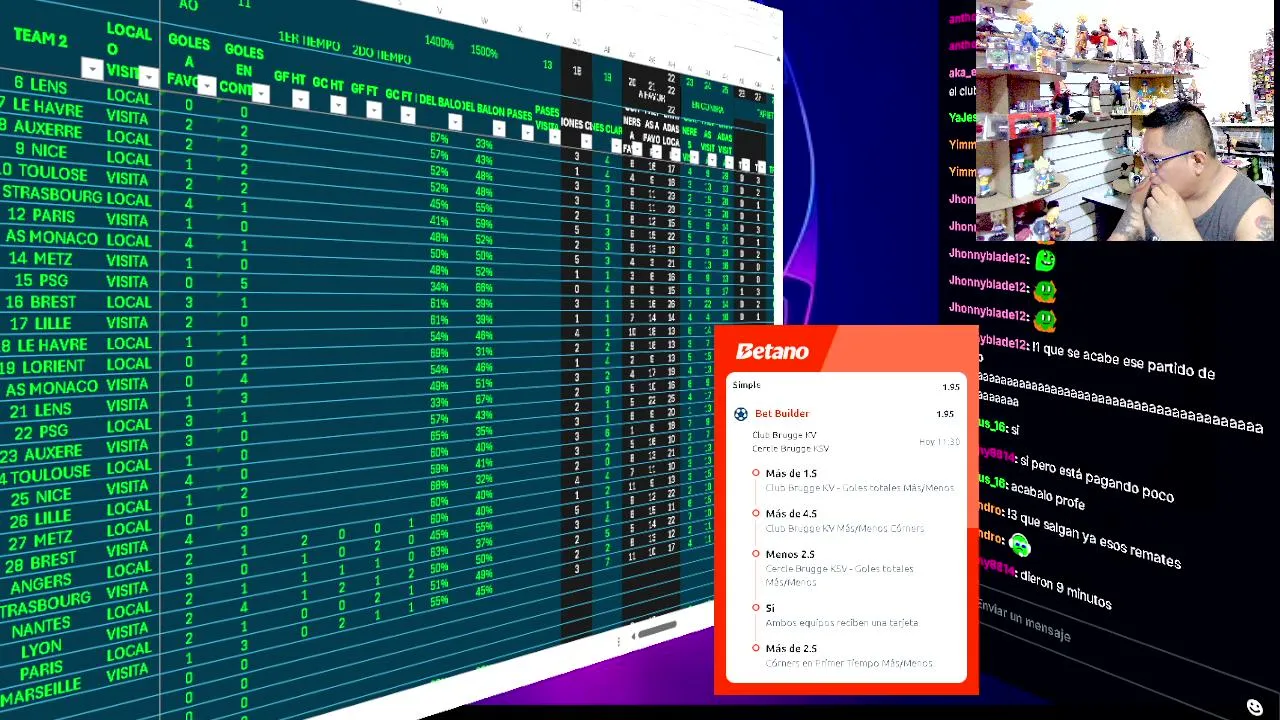The width and height of the screenshot is (1280, 720).
Task: Select the 'Menos 2.5' selection bullet
Action: tap(756, 554)
